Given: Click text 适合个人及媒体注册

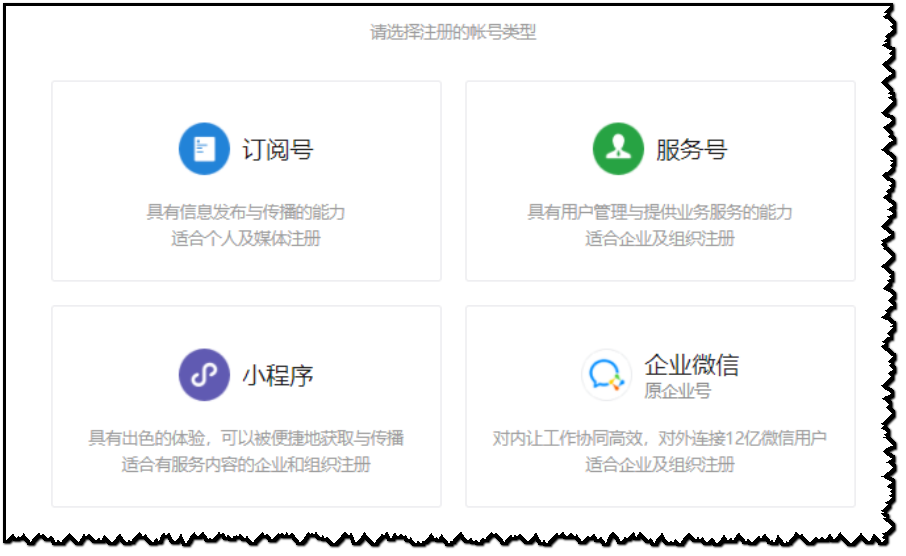Looking at the screenshot, I should tap(246, 238).
